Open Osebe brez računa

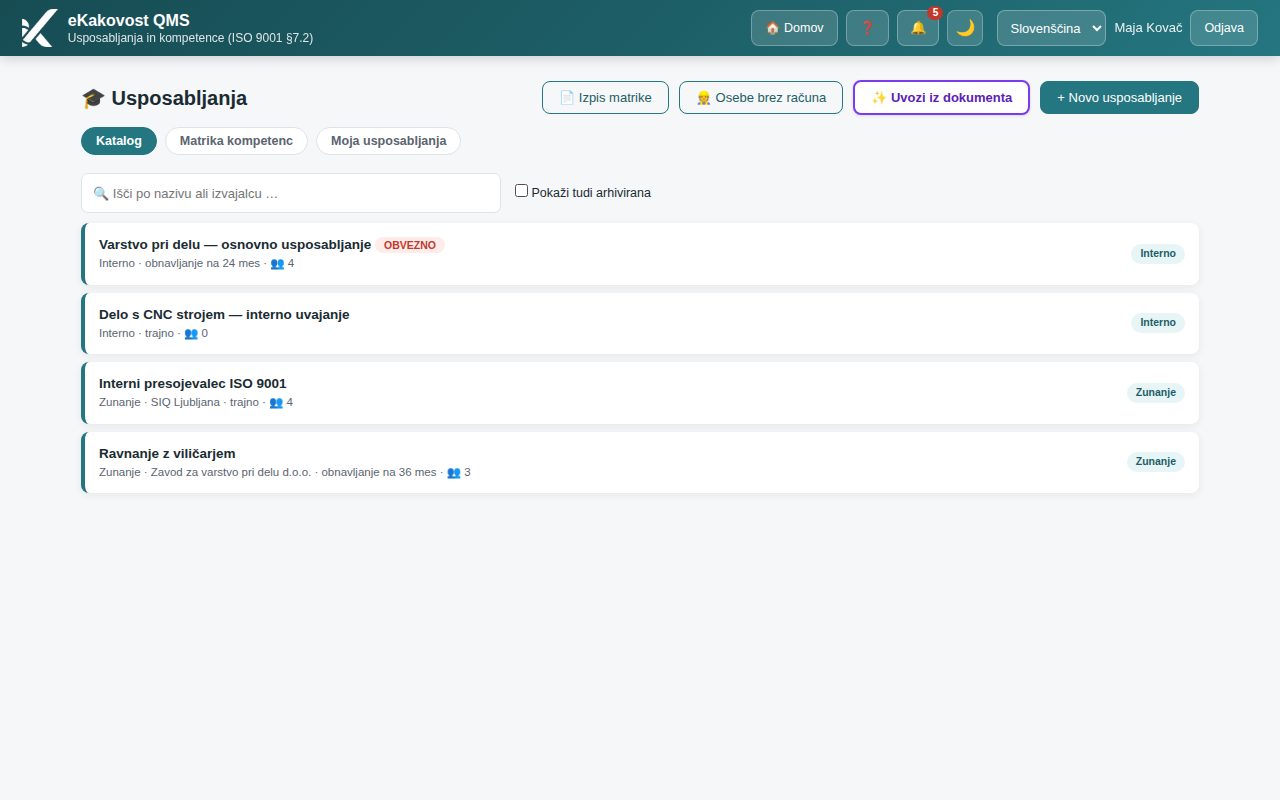(761, 98)
